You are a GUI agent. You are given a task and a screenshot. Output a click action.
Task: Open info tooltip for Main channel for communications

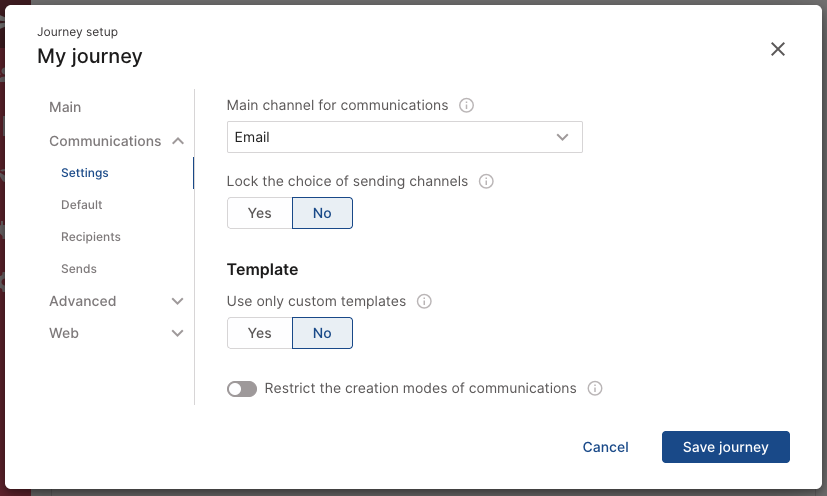pyautogui.click(x=466, y=106)
